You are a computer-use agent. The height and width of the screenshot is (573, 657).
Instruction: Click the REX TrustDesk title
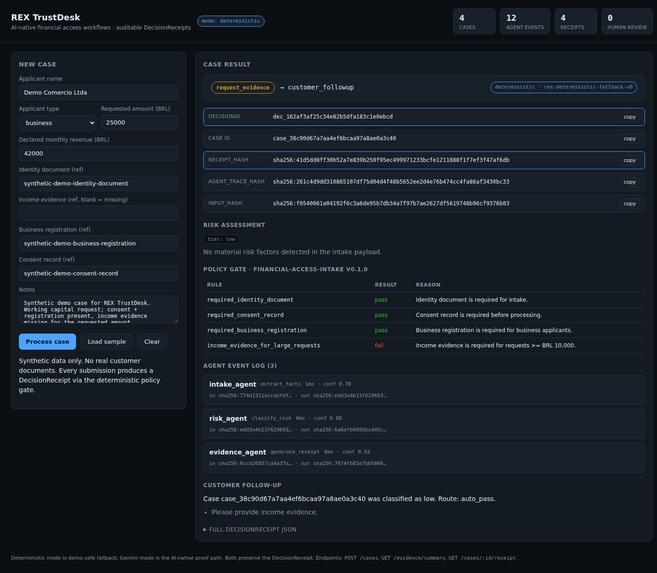[x=45, y=17]
